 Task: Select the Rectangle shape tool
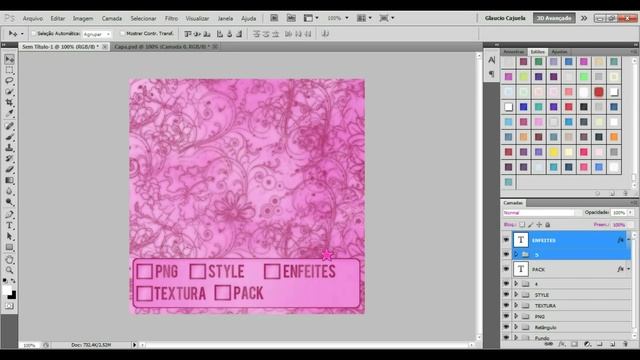(9, 247)
